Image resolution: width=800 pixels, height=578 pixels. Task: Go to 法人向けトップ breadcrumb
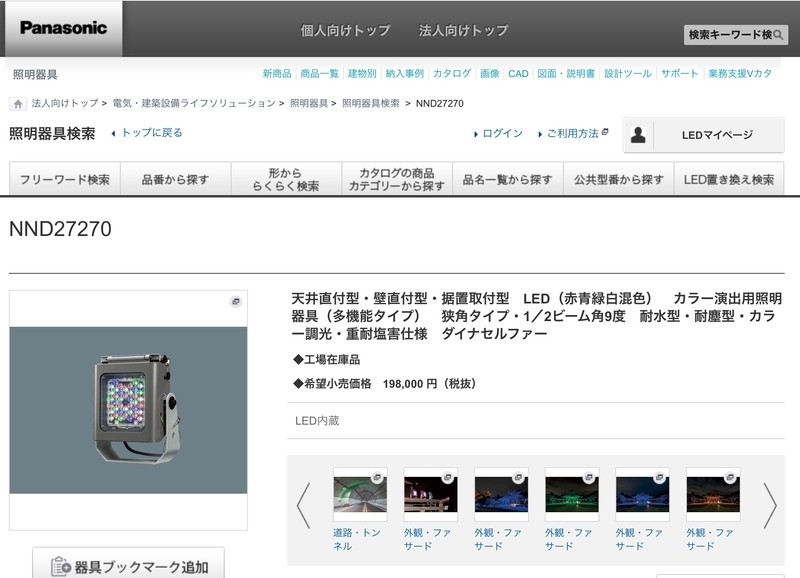tap(65, 103)
